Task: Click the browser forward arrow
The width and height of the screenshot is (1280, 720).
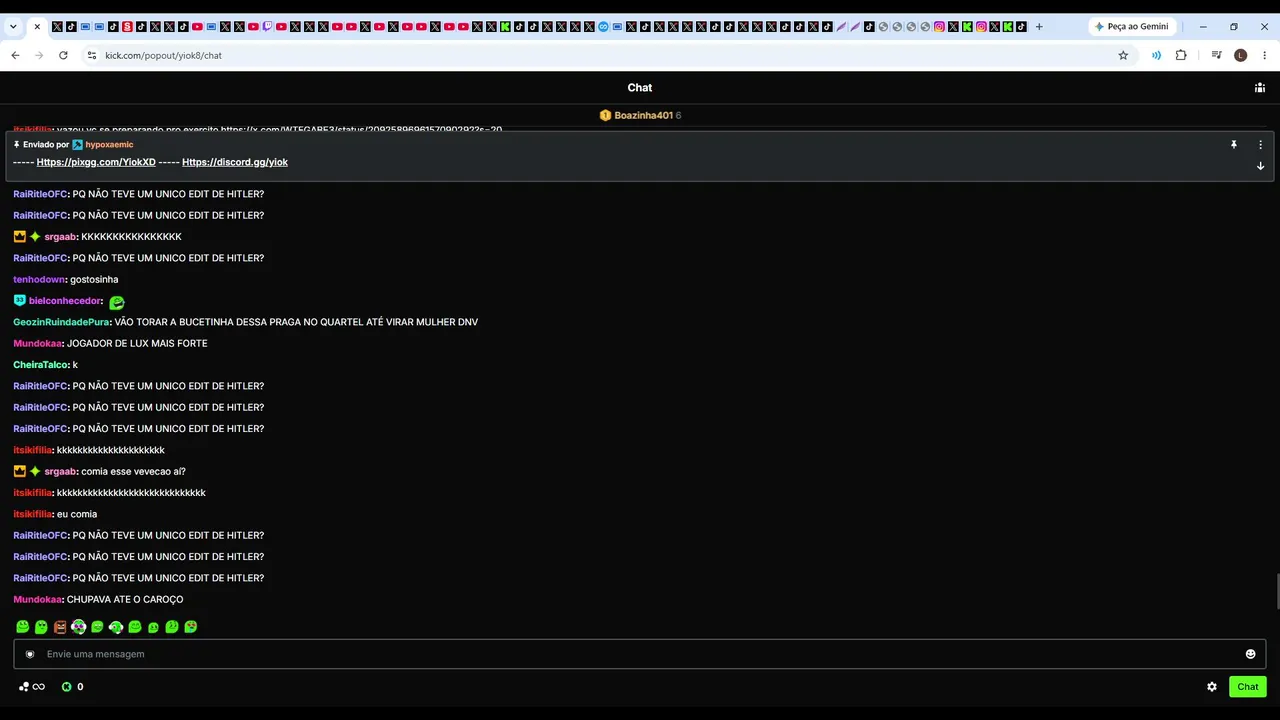Action: 39,55
